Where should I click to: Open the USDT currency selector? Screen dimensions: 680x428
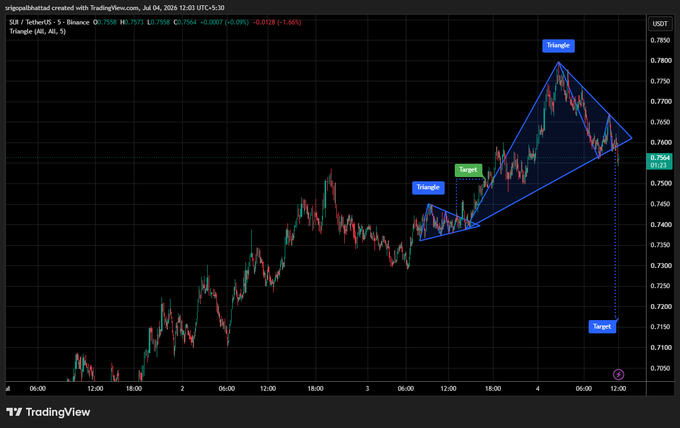pos(660,23)
